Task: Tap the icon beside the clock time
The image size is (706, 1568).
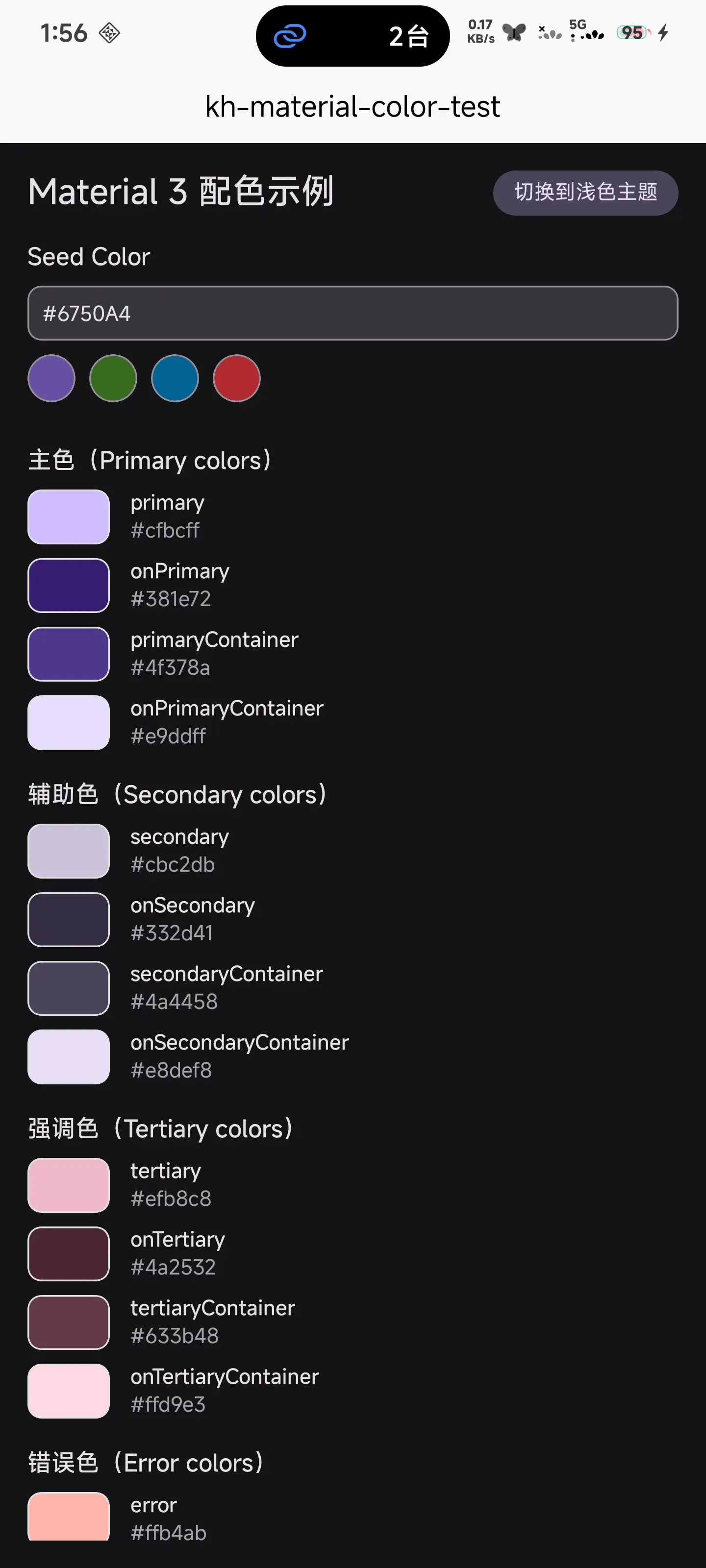Action: (110, 33)
